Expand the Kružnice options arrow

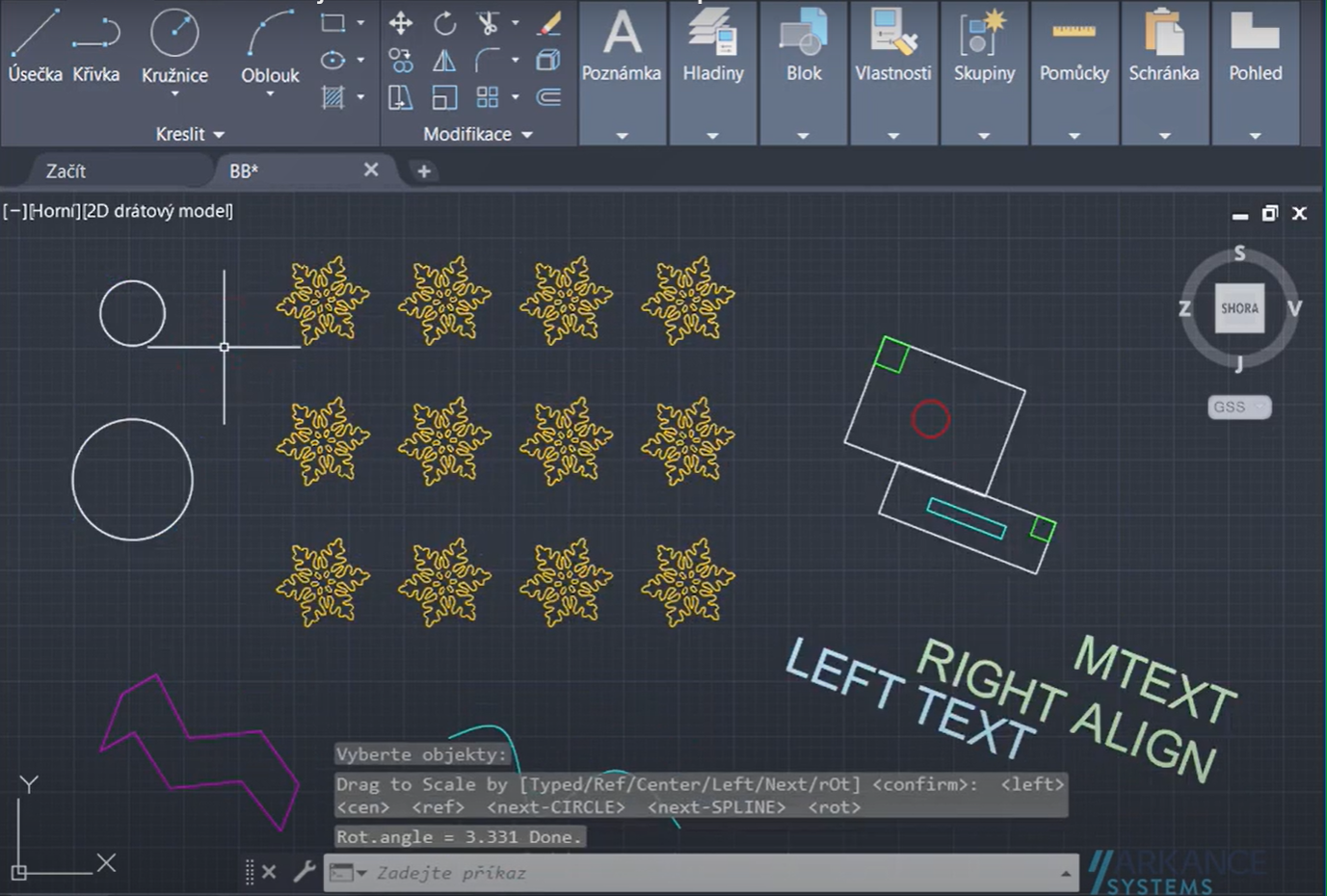(174, 94)
